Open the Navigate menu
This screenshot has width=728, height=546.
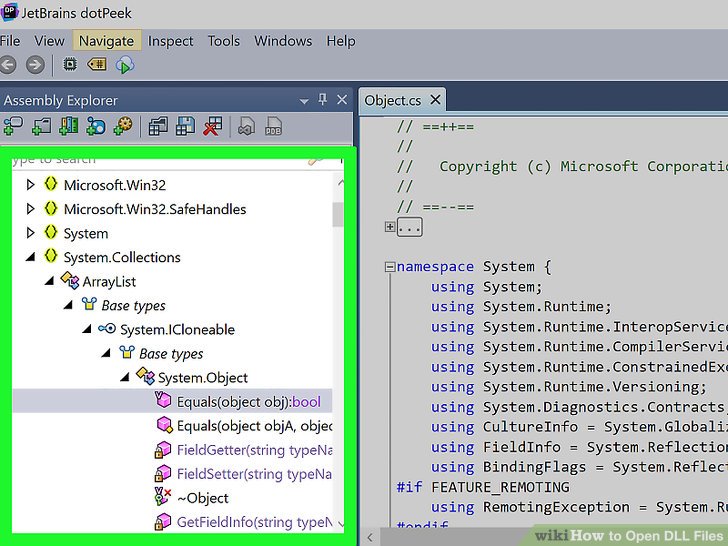106,41
